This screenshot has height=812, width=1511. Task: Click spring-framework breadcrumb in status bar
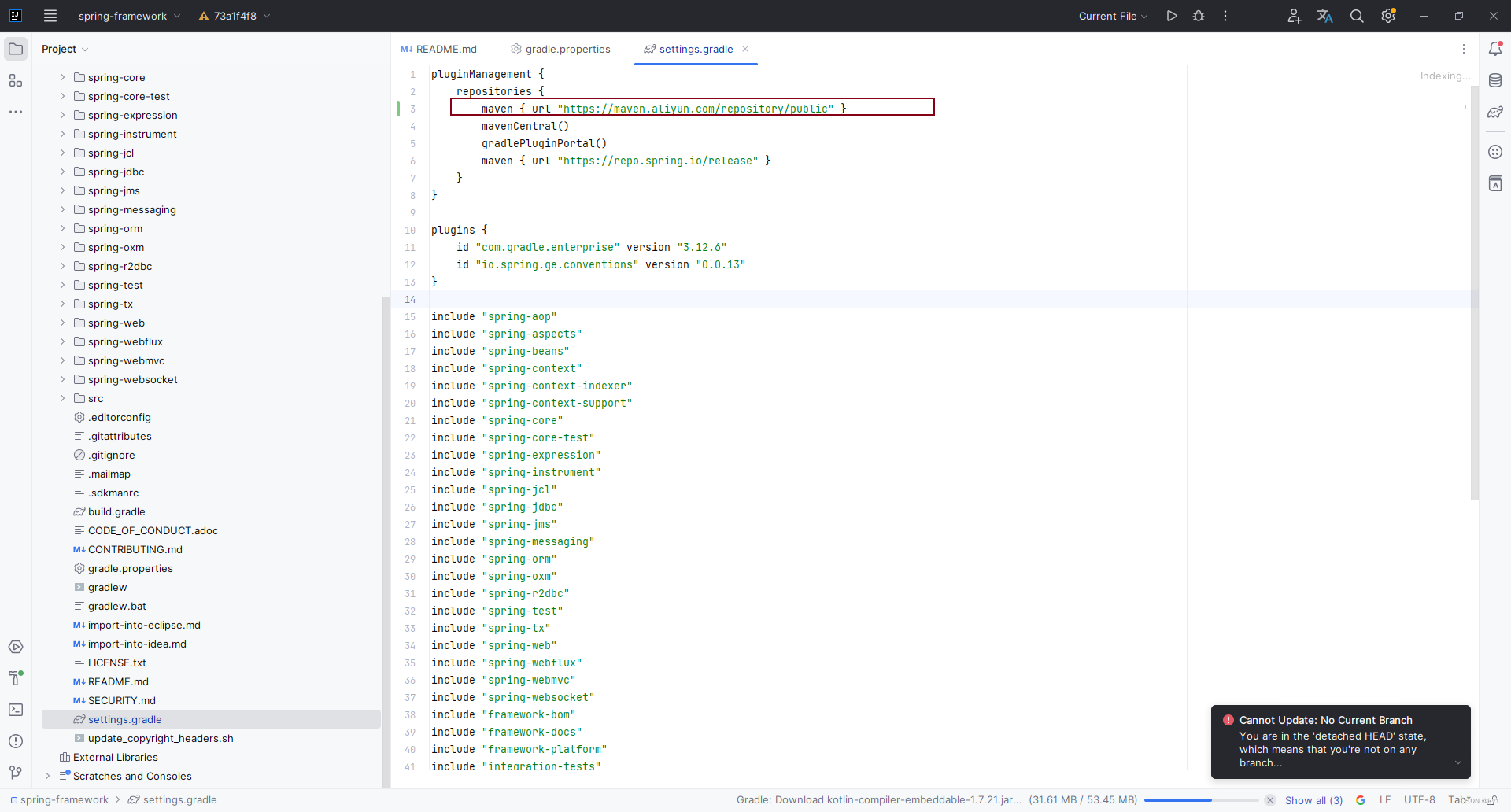click(x=60, y=800)
